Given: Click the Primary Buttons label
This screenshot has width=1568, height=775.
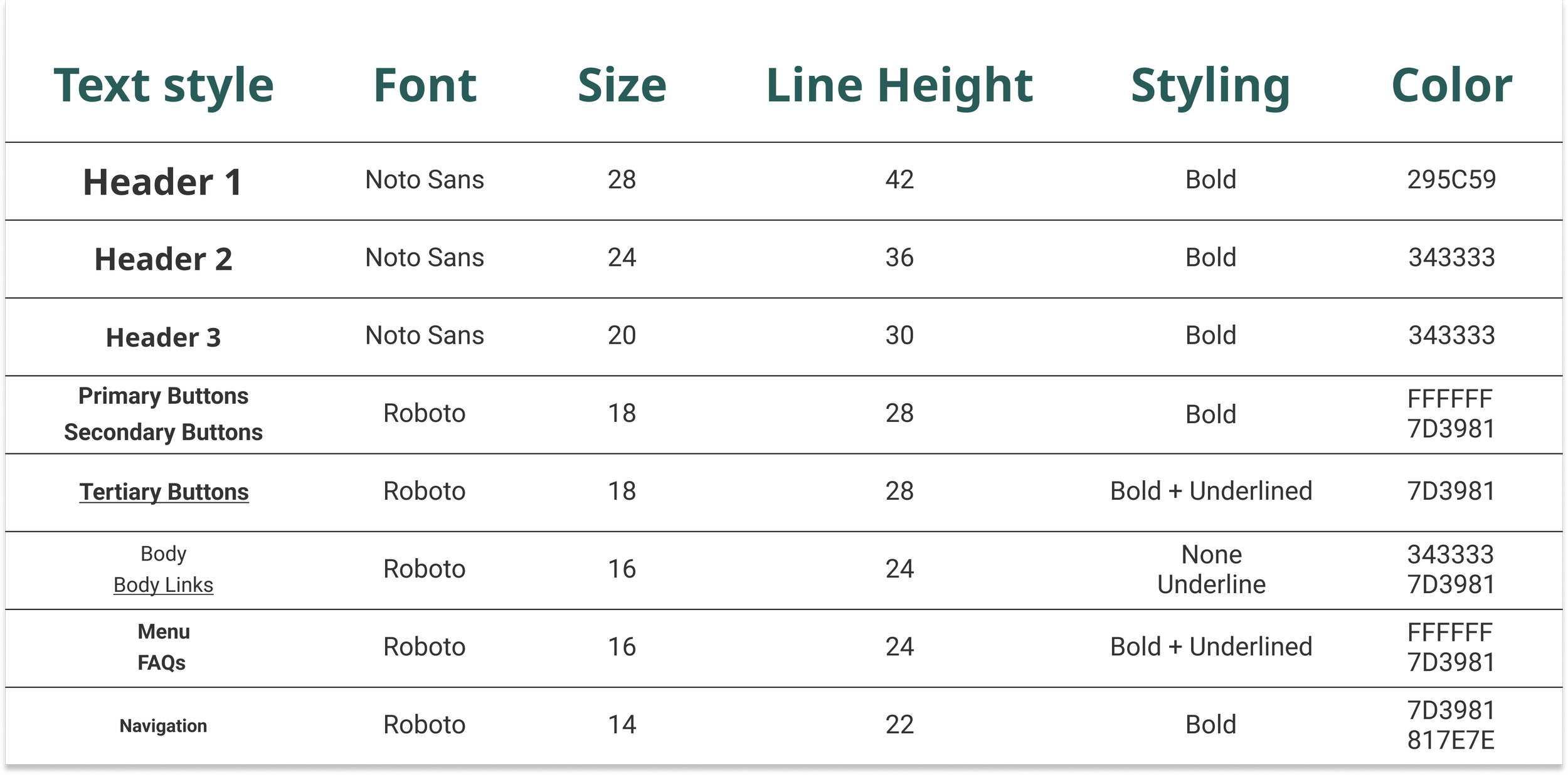Looking at the screenshot, I should coord(163,396).
